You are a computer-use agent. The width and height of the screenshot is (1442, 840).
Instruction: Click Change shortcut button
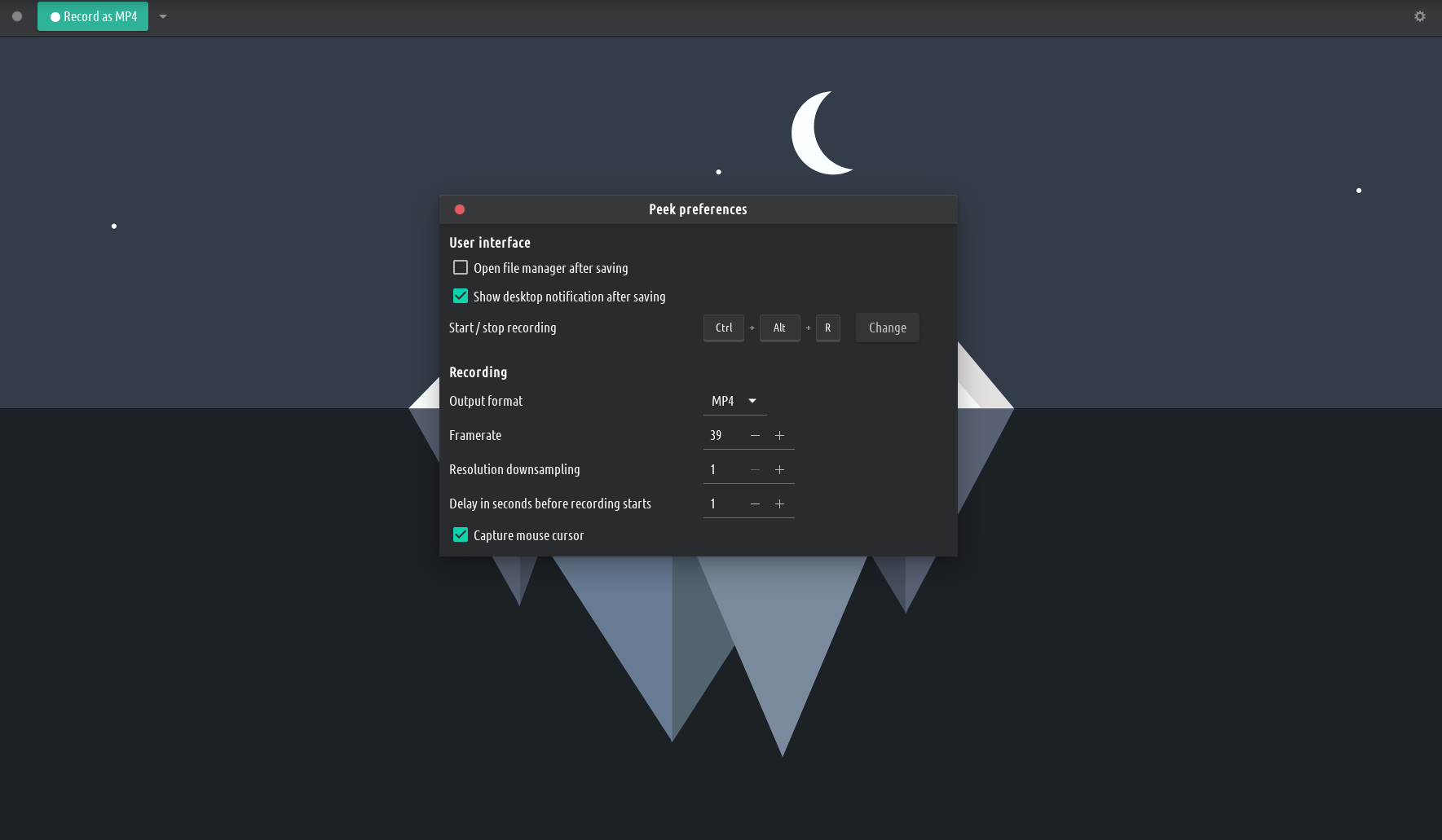pos(887,328)
